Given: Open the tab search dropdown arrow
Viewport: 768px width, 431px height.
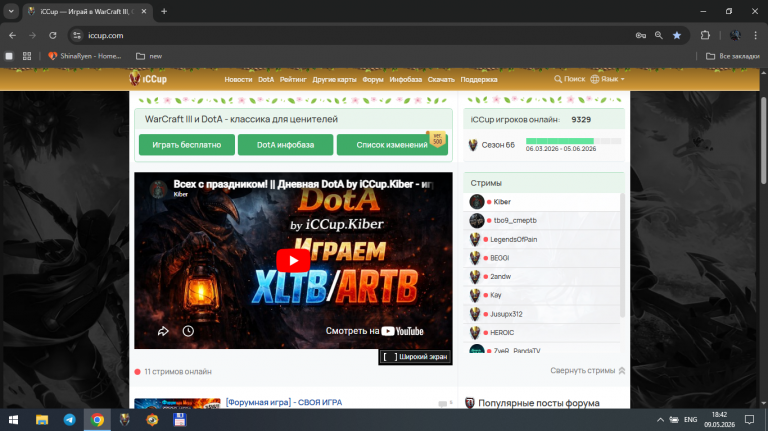Looking at the screenshot, I should pyautogui.click(x=11, y=11).
